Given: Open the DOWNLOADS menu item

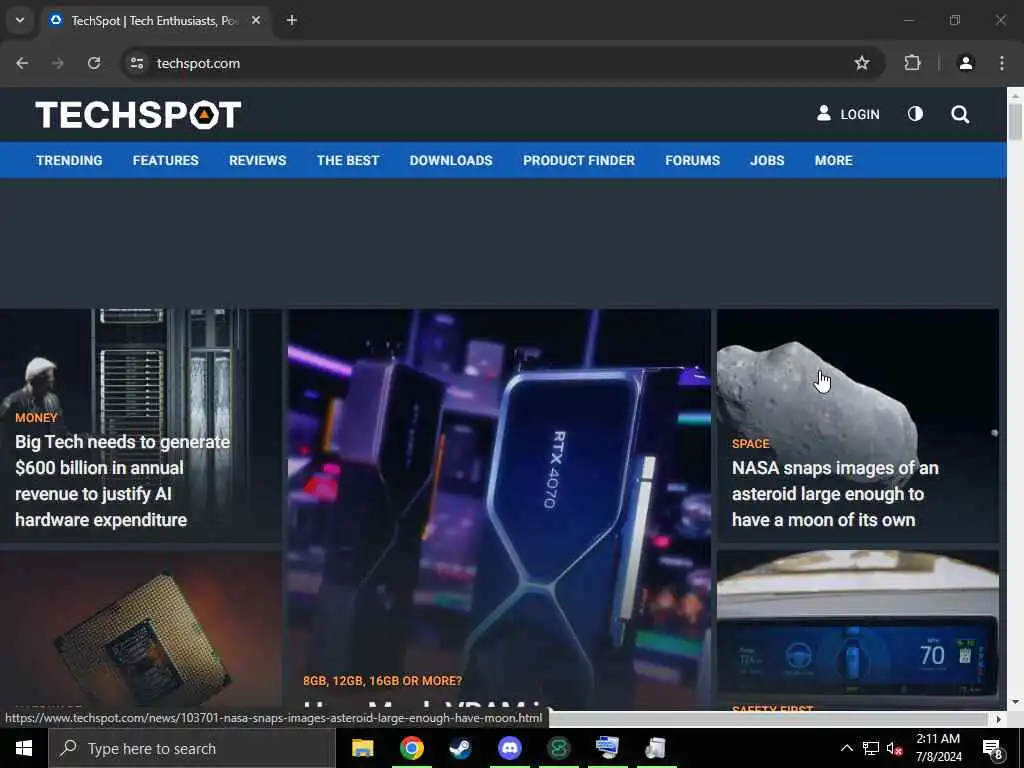Looking at the screenshot, I should pos(451,161).
